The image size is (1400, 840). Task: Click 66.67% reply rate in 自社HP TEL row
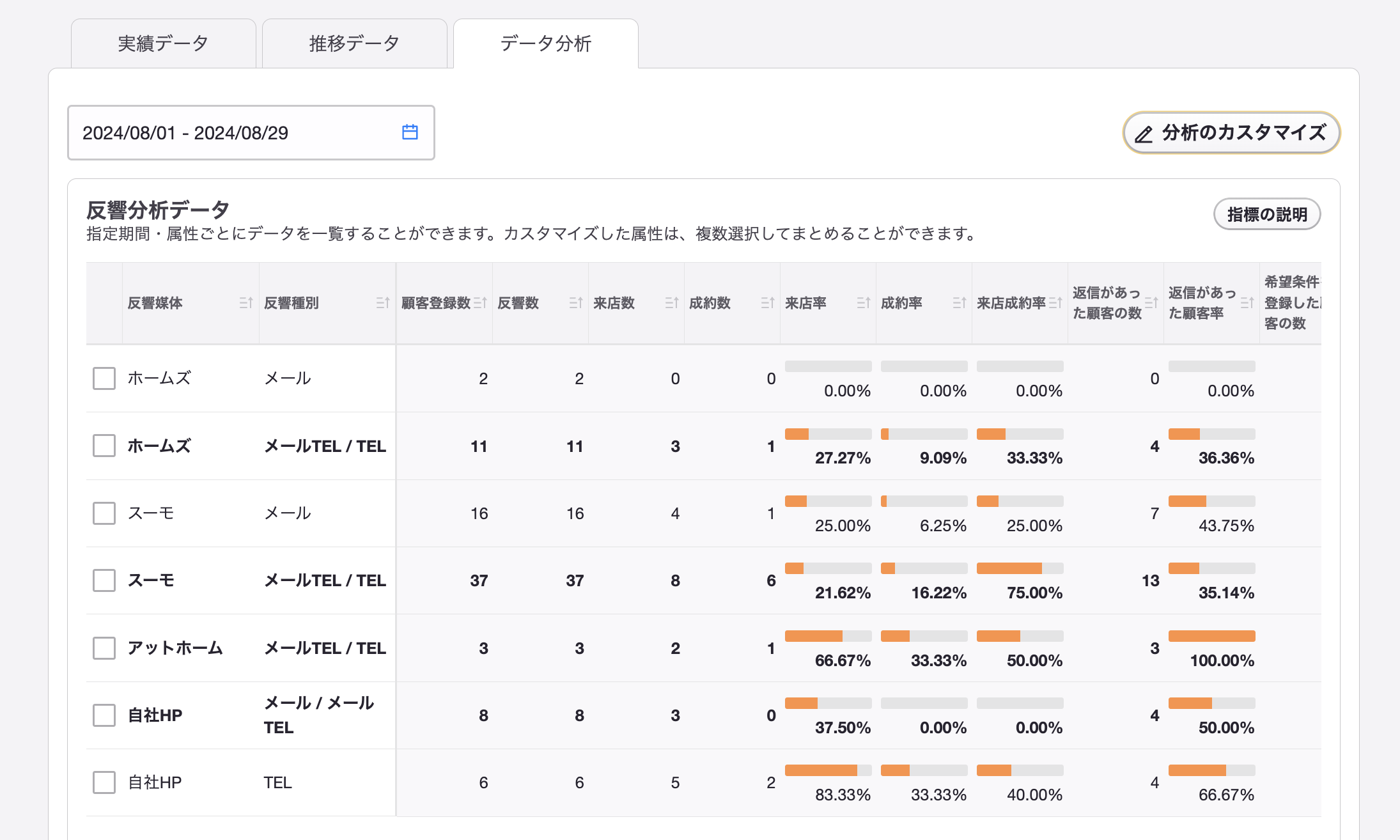tap(1226, 795)
